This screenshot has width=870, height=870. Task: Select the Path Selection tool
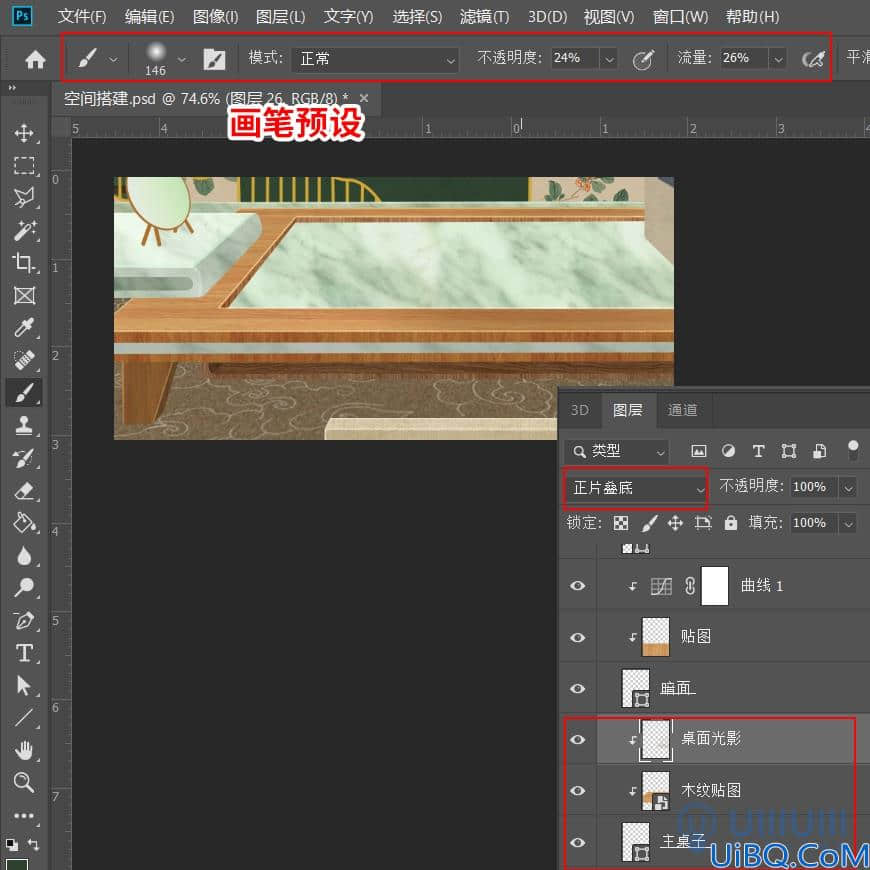(x=24, y=686)
